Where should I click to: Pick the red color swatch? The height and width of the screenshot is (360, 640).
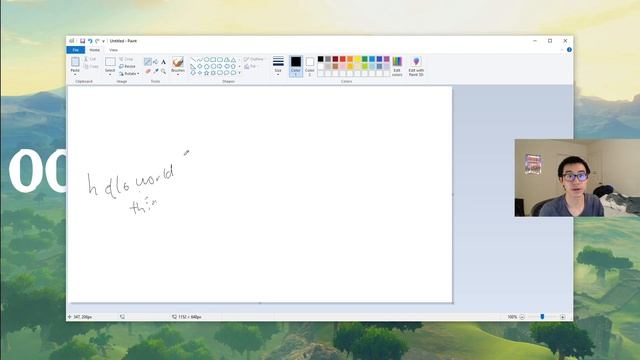click(342, 59)
